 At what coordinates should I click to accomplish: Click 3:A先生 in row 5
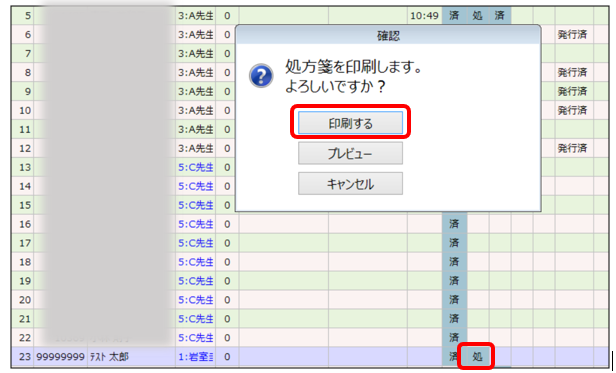pos(195,16)
